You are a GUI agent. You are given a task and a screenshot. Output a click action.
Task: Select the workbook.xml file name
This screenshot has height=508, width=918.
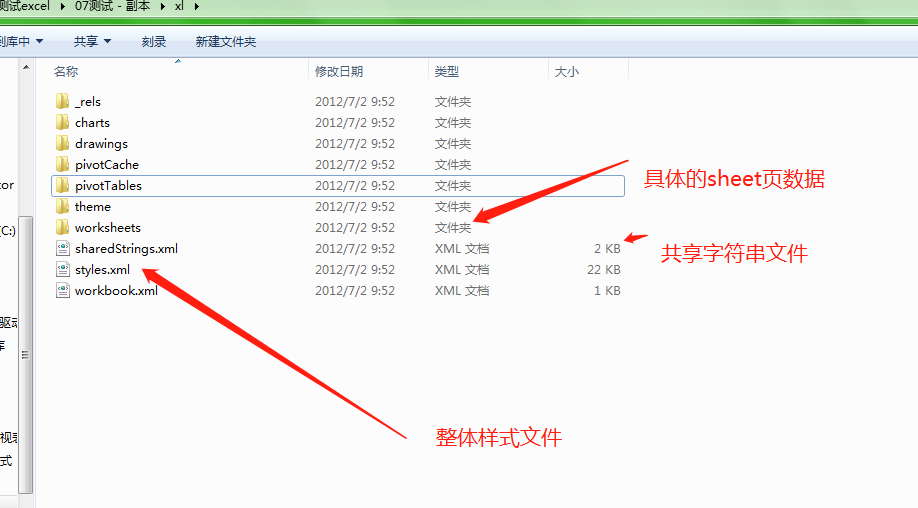[x=117, y=291]
